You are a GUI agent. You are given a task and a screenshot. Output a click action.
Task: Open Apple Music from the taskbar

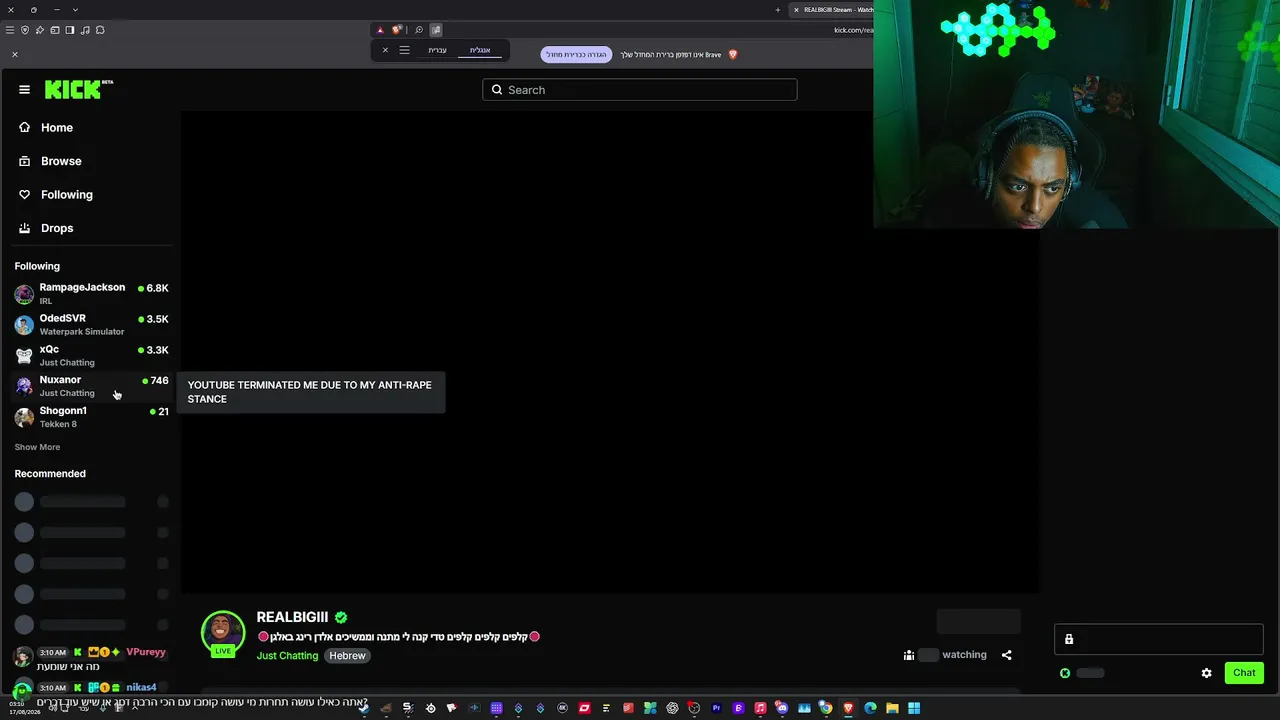tap(760, 708)
